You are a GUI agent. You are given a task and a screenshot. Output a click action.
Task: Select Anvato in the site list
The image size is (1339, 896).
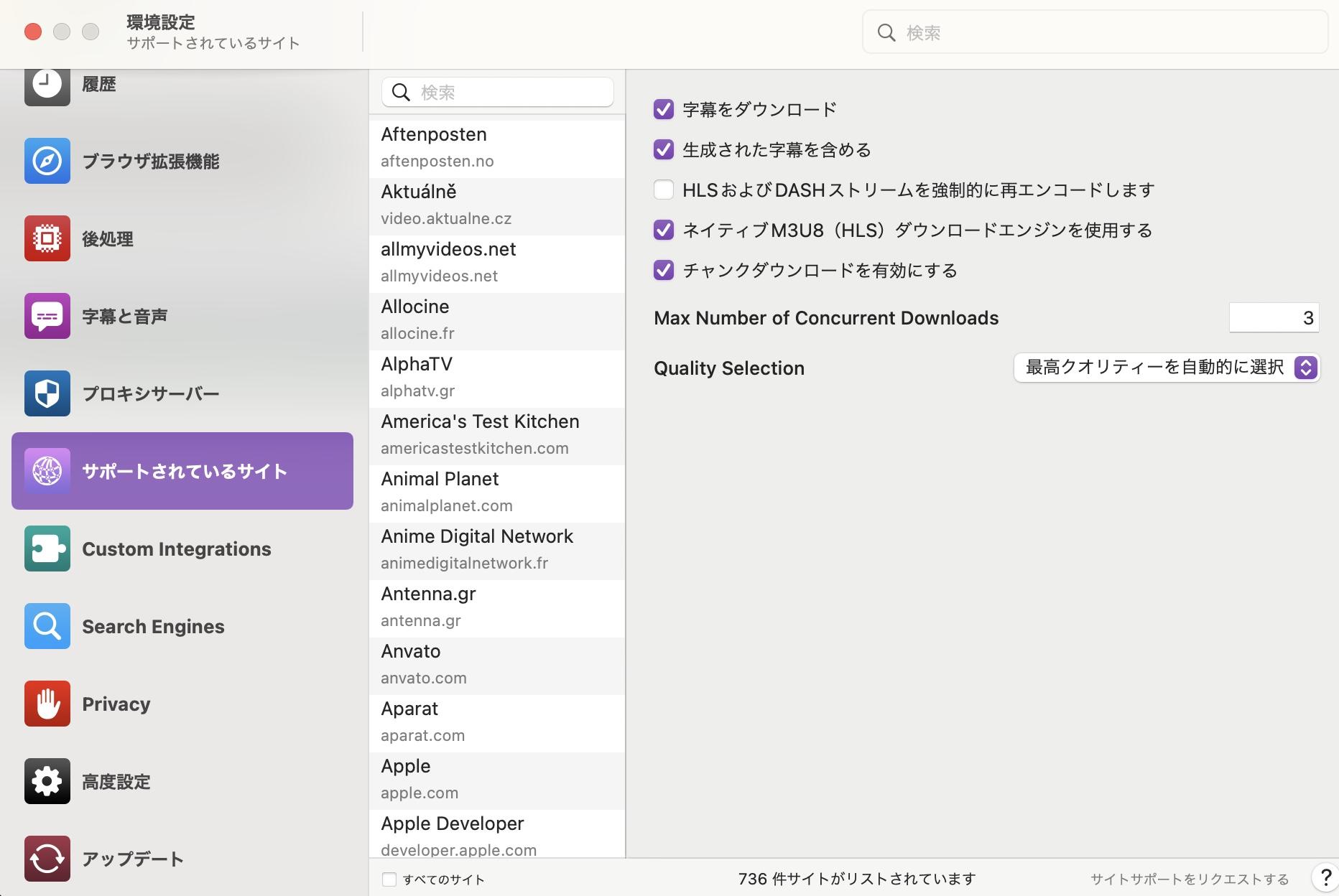coord(497,666)
